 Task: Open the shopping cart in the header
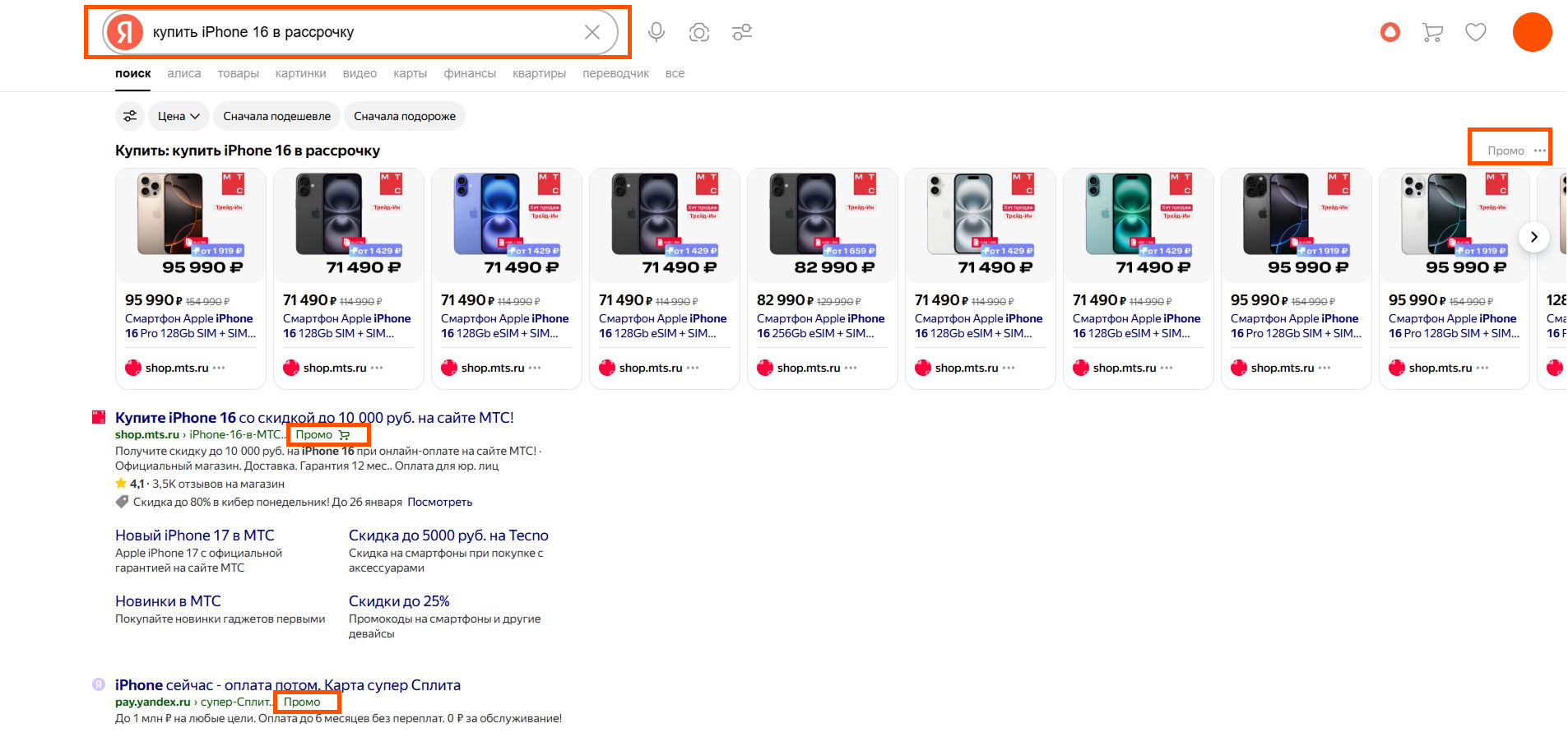pos(1433,32)
